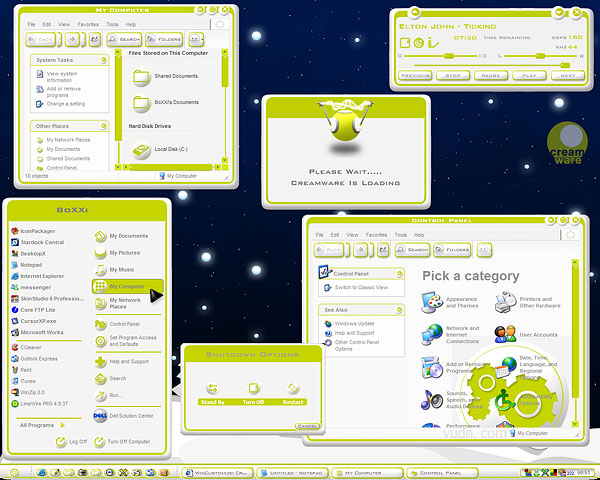Open BoXXi's Documents folder icon

141,103
